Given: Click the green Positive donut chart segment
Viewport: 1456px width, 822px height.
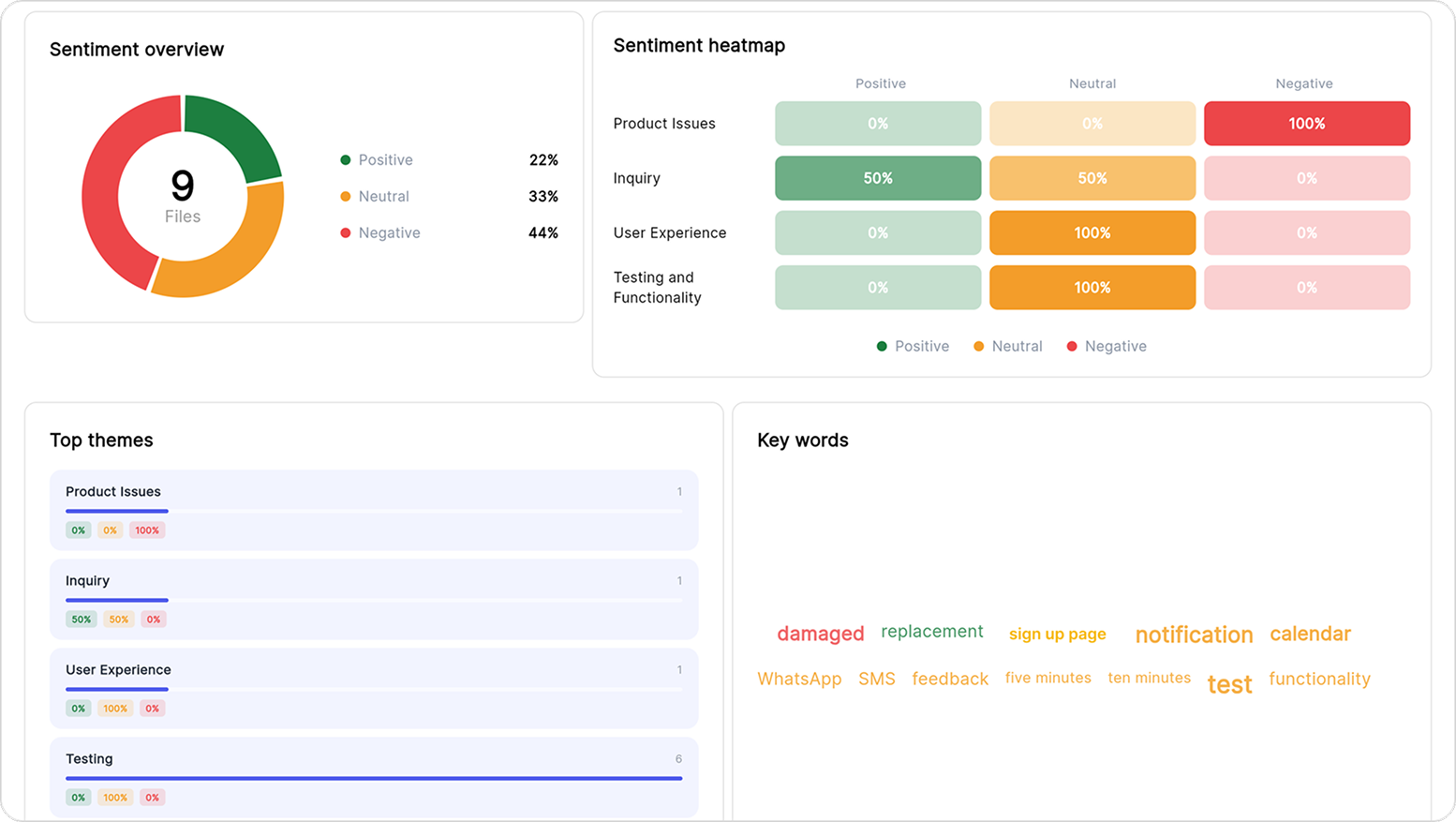Looking at the screenshot, I should click(232, 133).
